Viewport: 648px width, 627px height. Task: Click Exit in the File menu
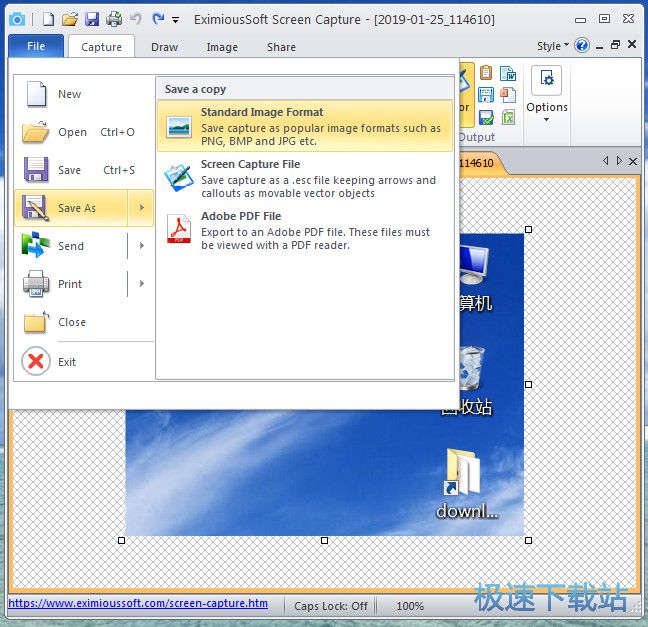pyautogui.click(x=66, y=362)
